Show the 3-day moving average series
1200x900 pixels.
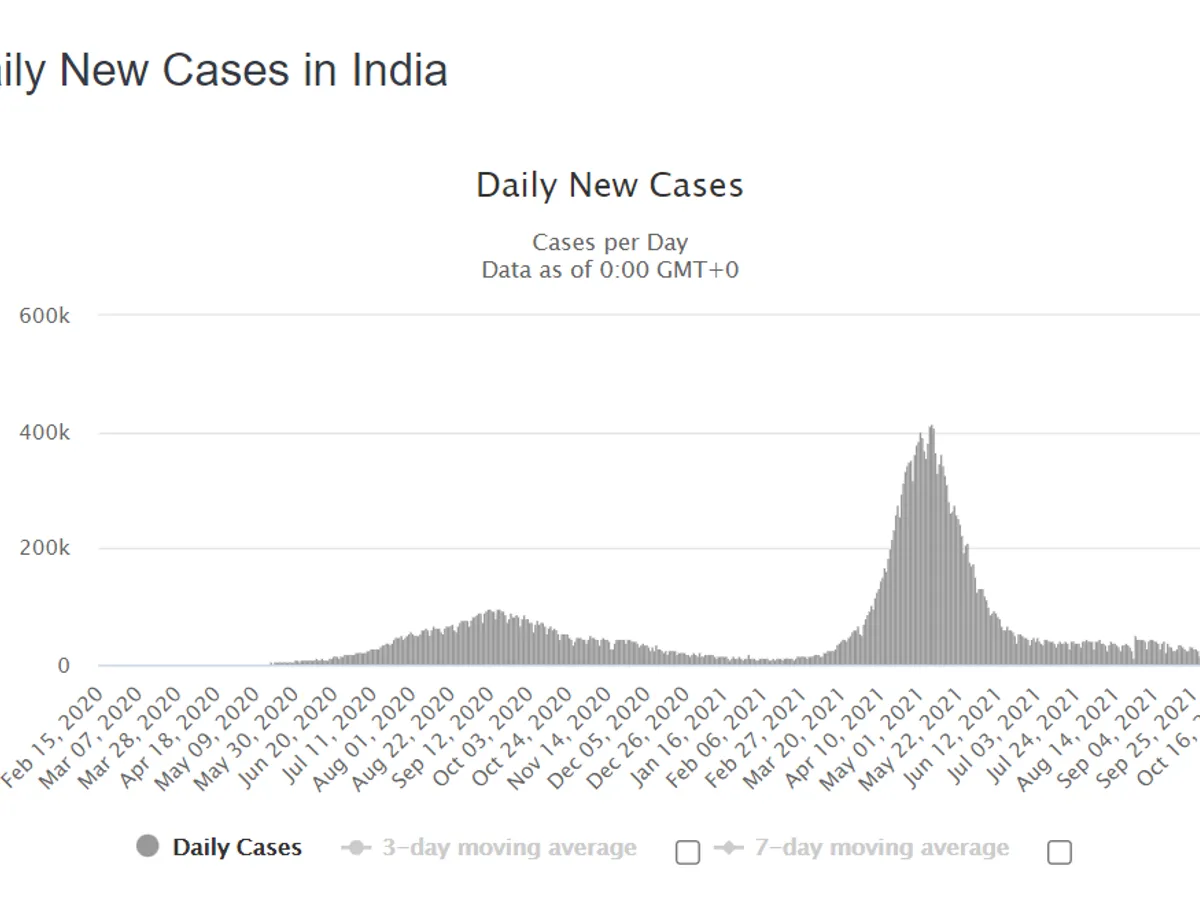point(509,848)
